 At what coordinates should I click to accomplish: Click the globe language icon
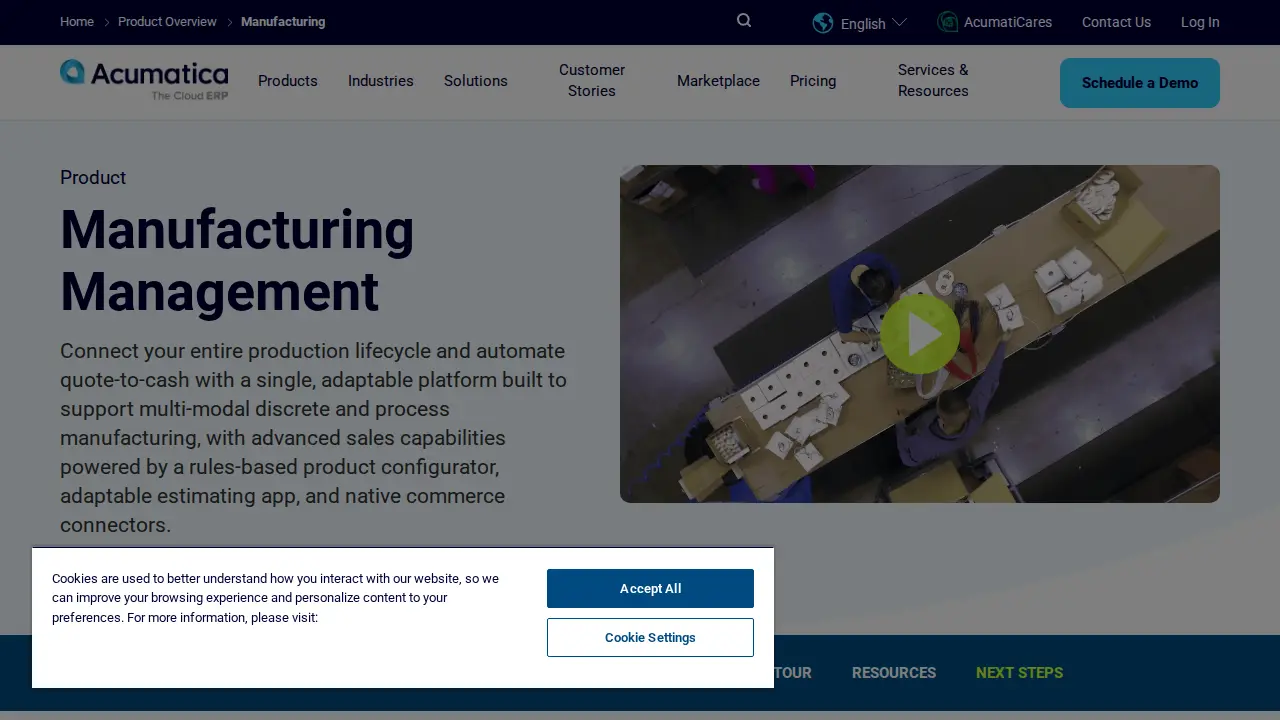click(823, 23)
